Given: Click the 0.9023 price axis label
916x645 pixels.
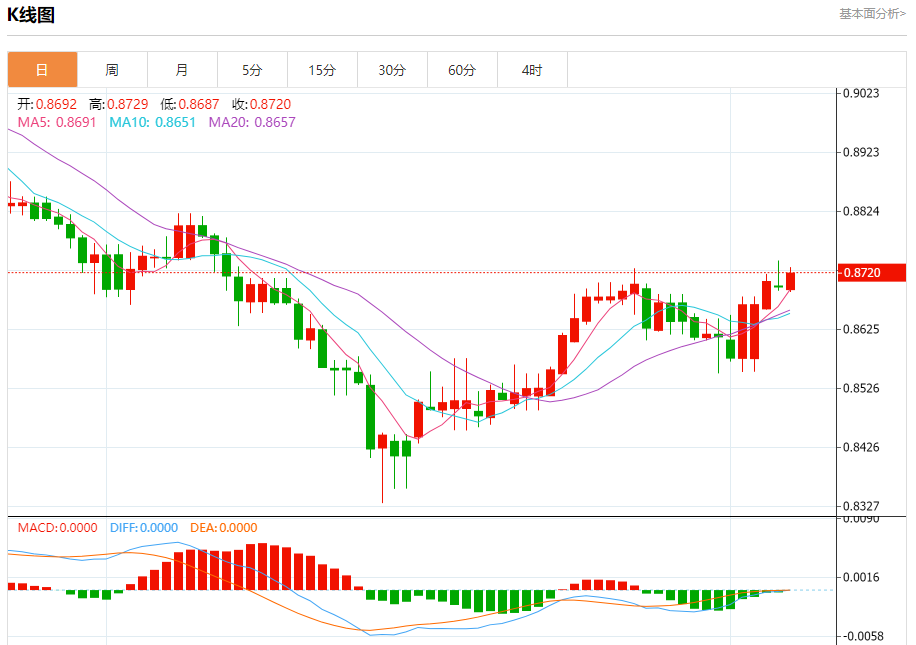Looking at the screenshot, I should pos(861,93).
